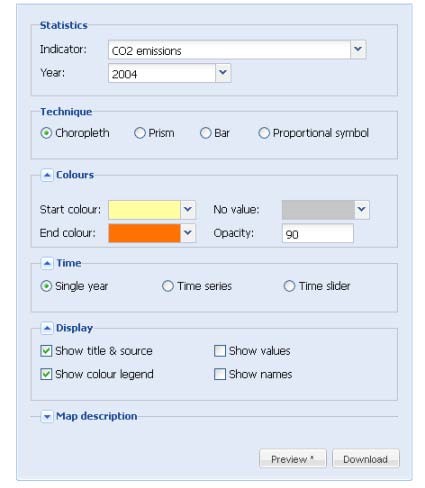Viewport: 425px width, 488px height.
Task: Open the Indicator dropdown arrow
Action: (x=358, y=49)
